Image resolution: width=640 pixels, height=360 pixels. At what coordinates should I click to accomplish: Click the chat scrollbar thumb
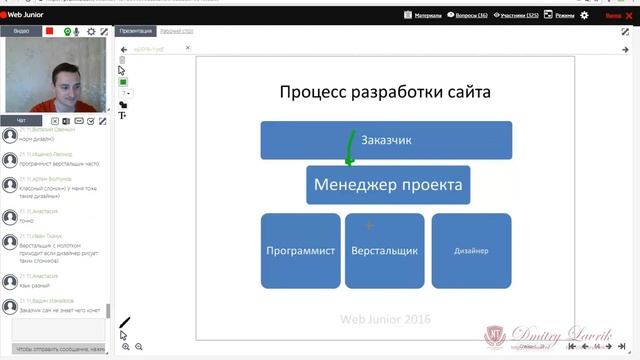108,311
